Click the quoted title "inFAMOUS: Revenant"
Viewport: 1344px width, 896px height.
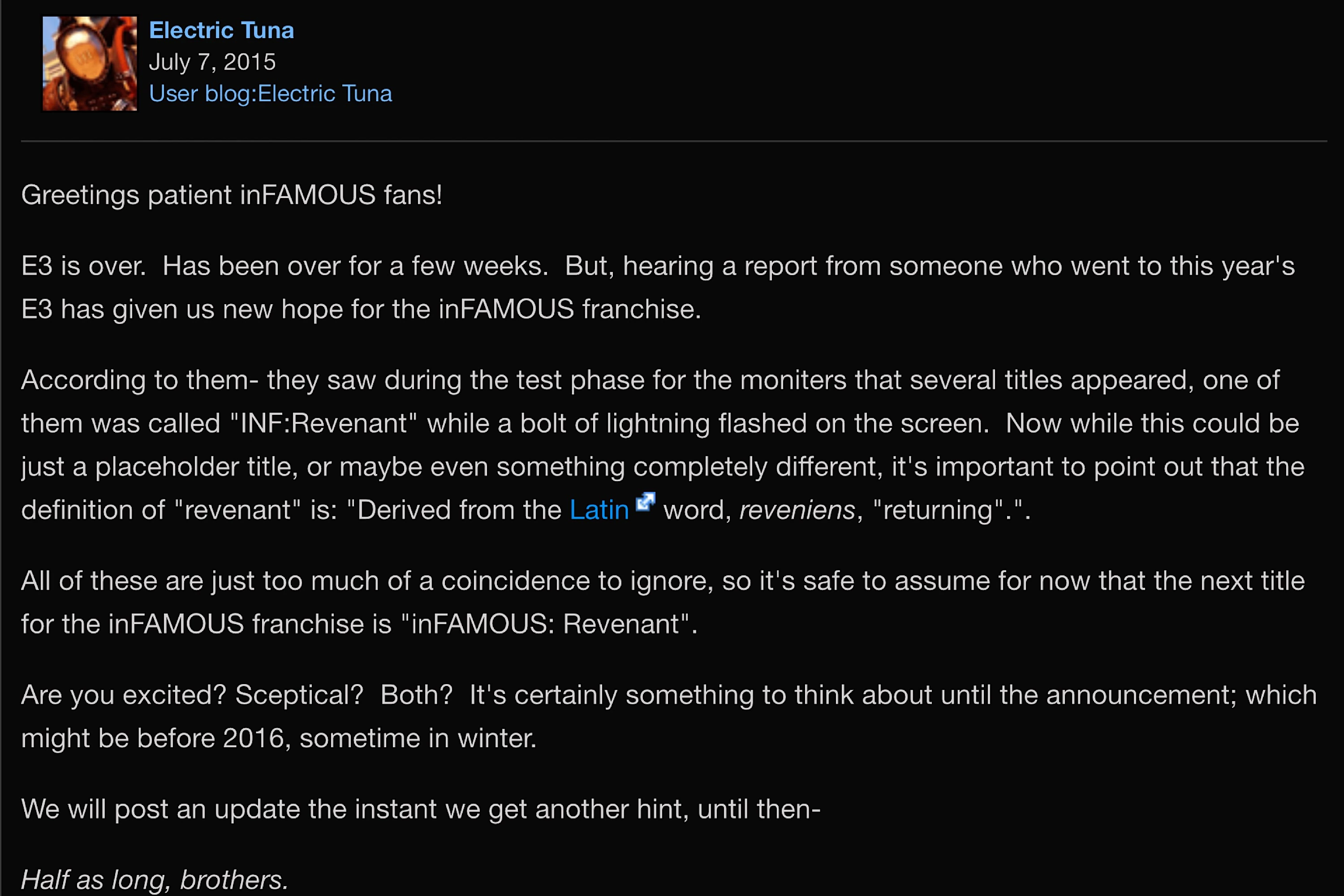click(548, 624)
